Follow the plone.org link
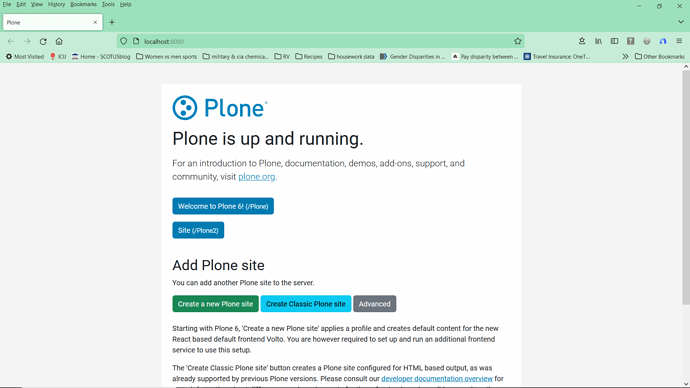690x388 pixels. tap(257, 177)
